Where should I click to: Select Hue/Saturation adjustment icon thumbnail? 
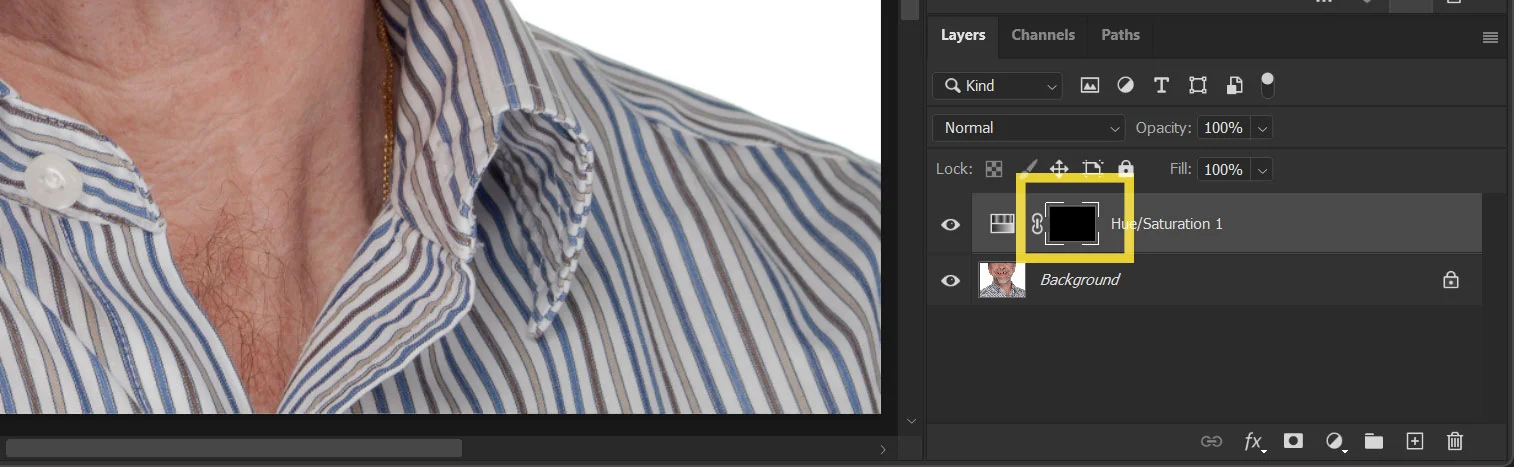click(x=1001, y=224)
